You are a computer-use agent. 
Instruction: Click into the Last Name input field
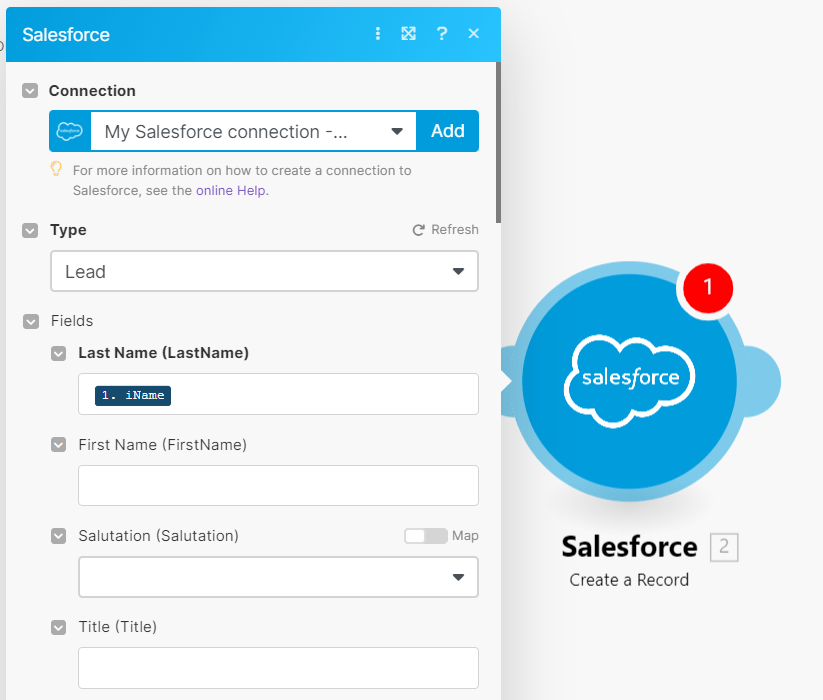click(278, 394)
